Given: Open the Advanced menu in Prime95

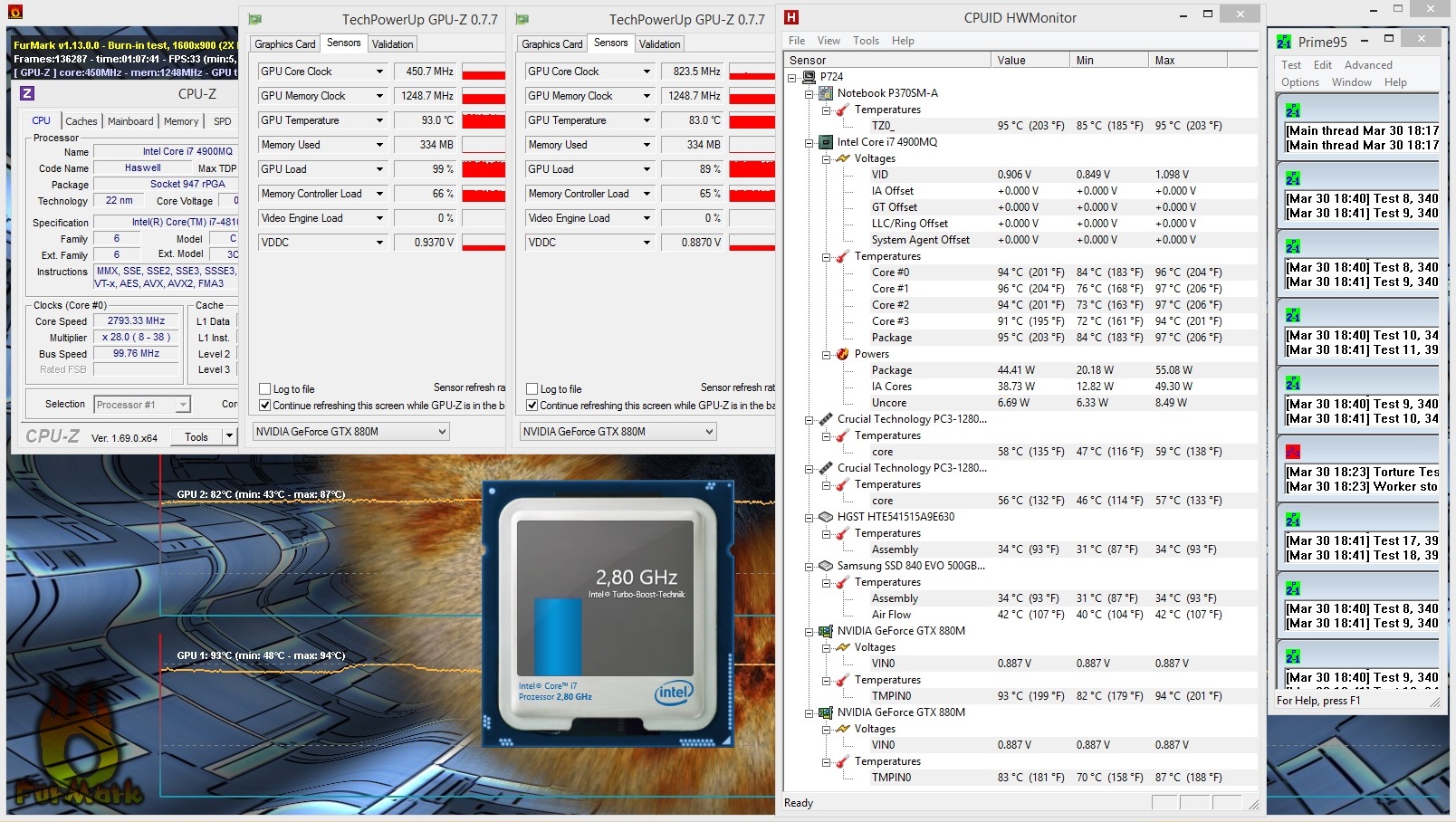Looking at the screenshot, I should click(x=1368, y=65).
